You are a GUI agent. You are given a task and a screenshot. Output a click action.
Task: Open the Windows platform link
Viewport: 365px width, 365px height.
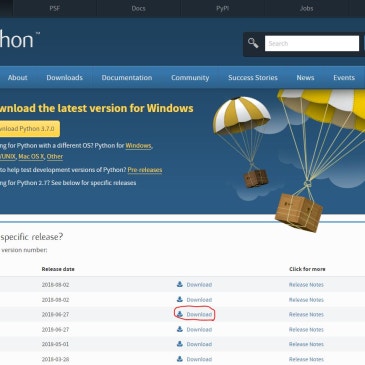pos(138,146)
